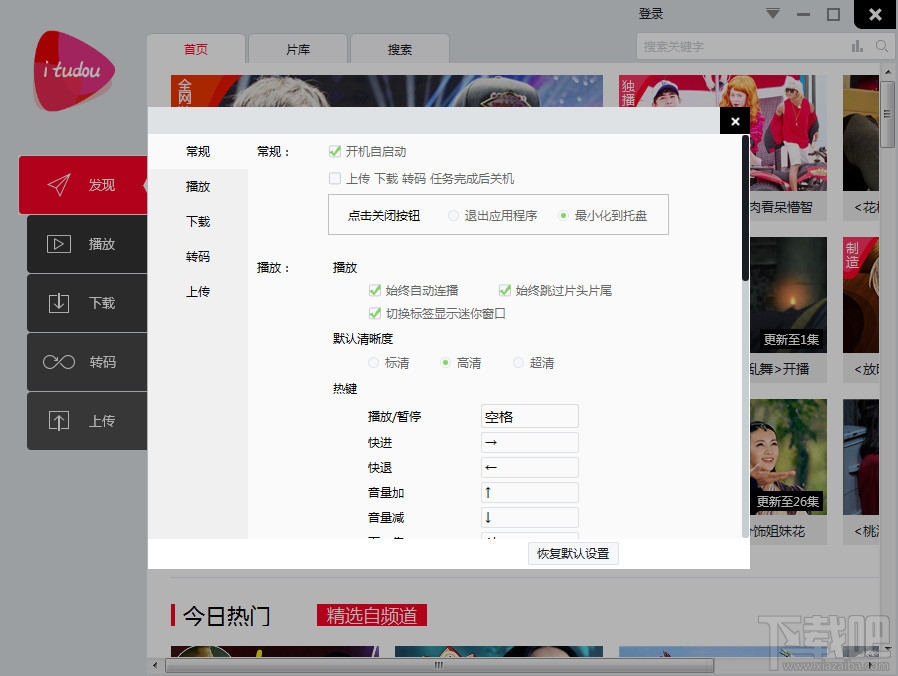
Task: Open the 精选自频道 featured channels link
Action: (371, 615)
